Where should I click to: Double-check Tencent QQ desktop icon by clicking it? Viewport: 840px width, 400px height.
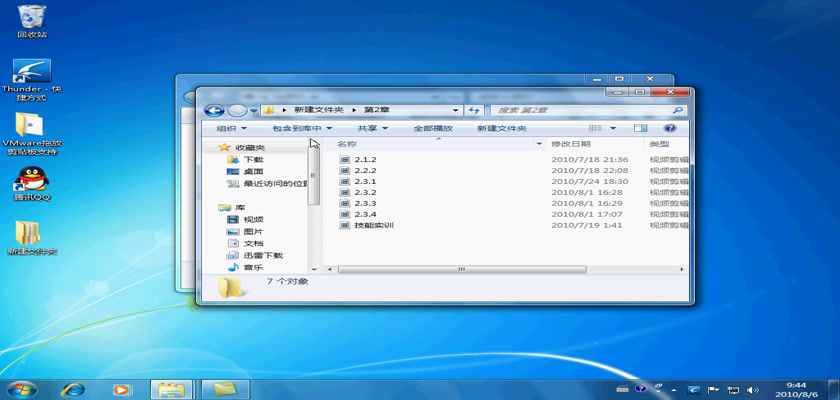coord(30,183)
